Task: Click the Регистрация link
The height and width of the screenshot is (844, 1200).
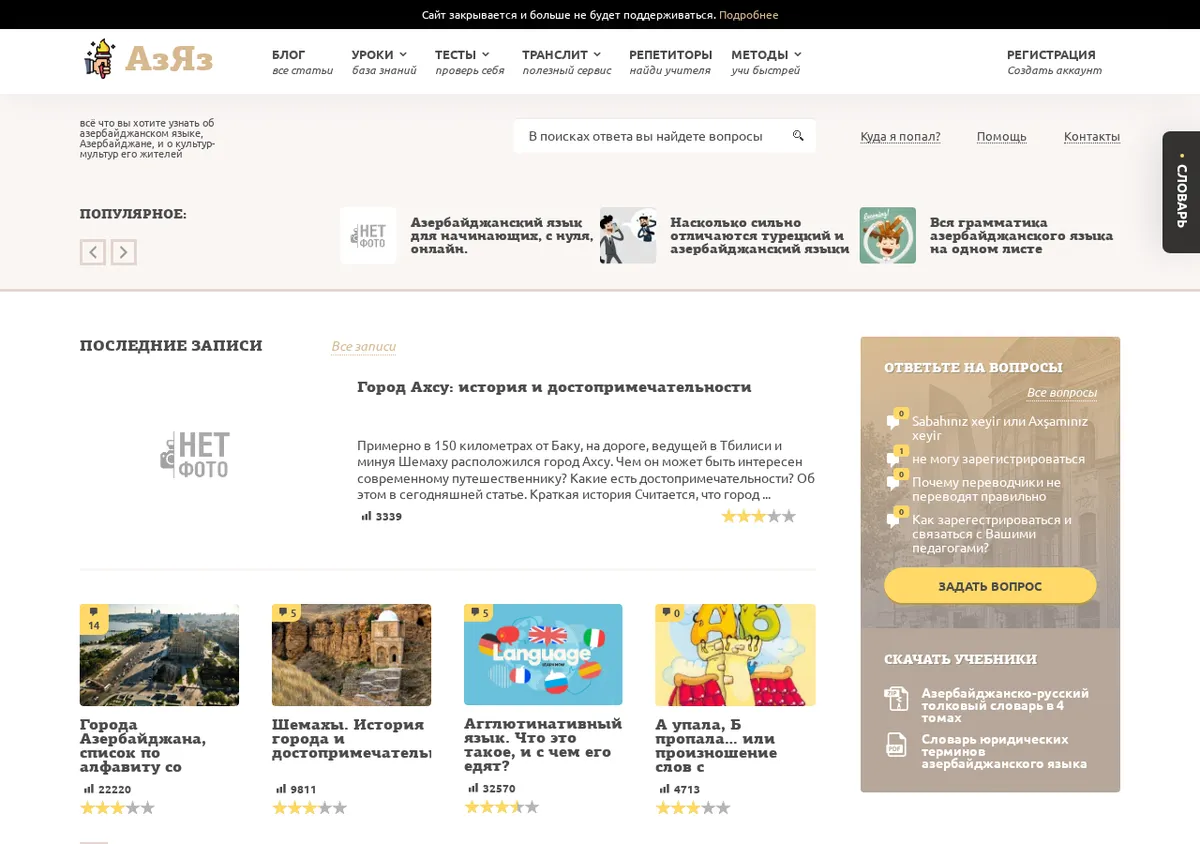Action: (1051, 55)
